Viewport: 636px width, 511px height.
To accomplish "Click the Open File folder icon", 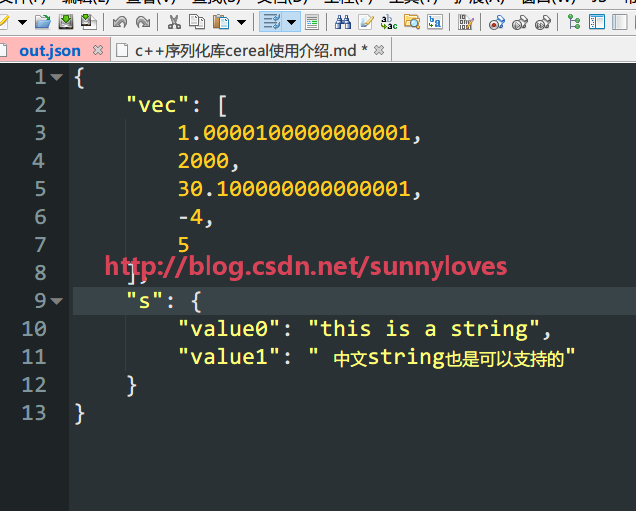I will pos(43,22).
